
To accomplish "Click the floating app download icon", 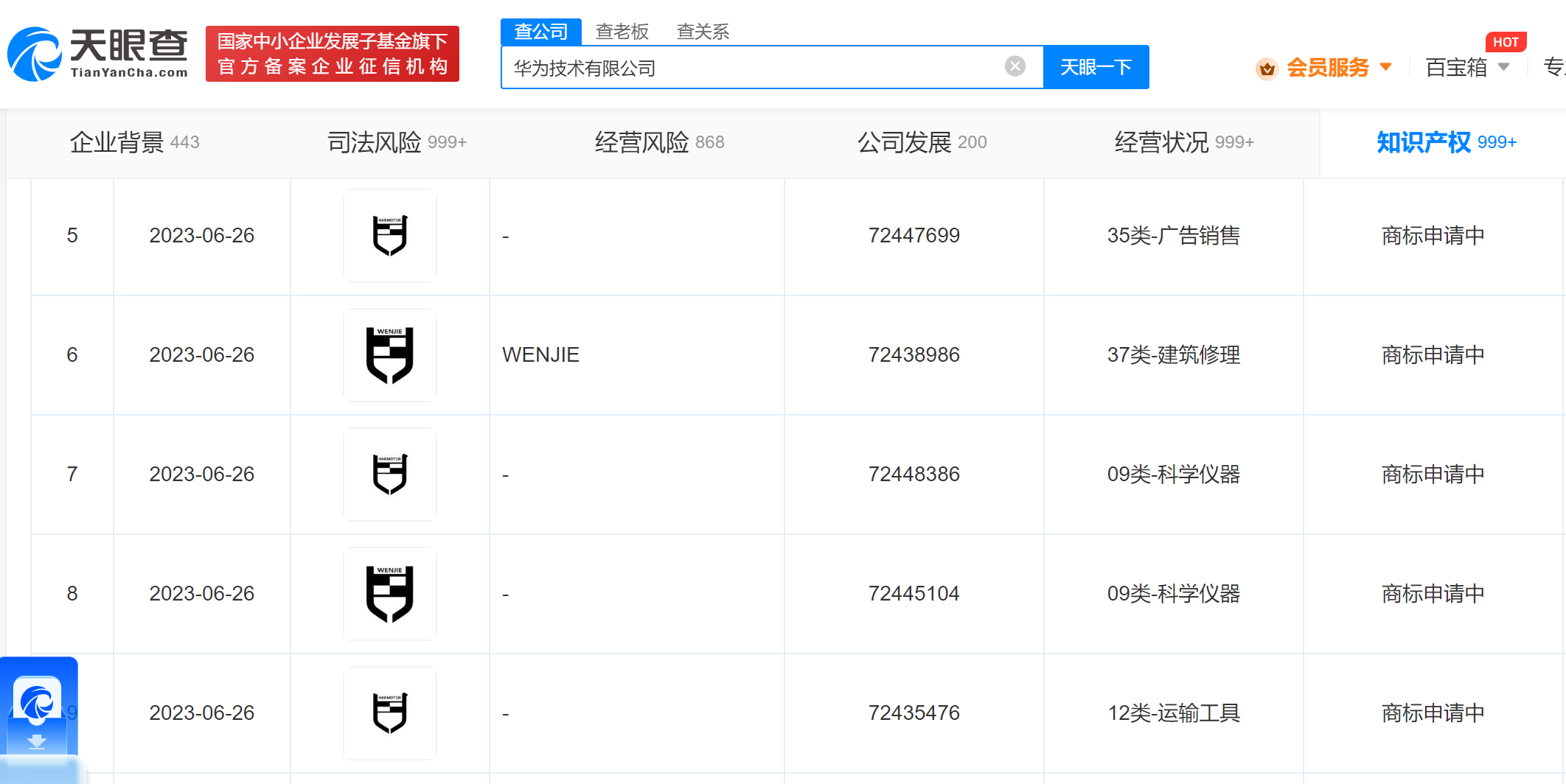I will 37,701.
